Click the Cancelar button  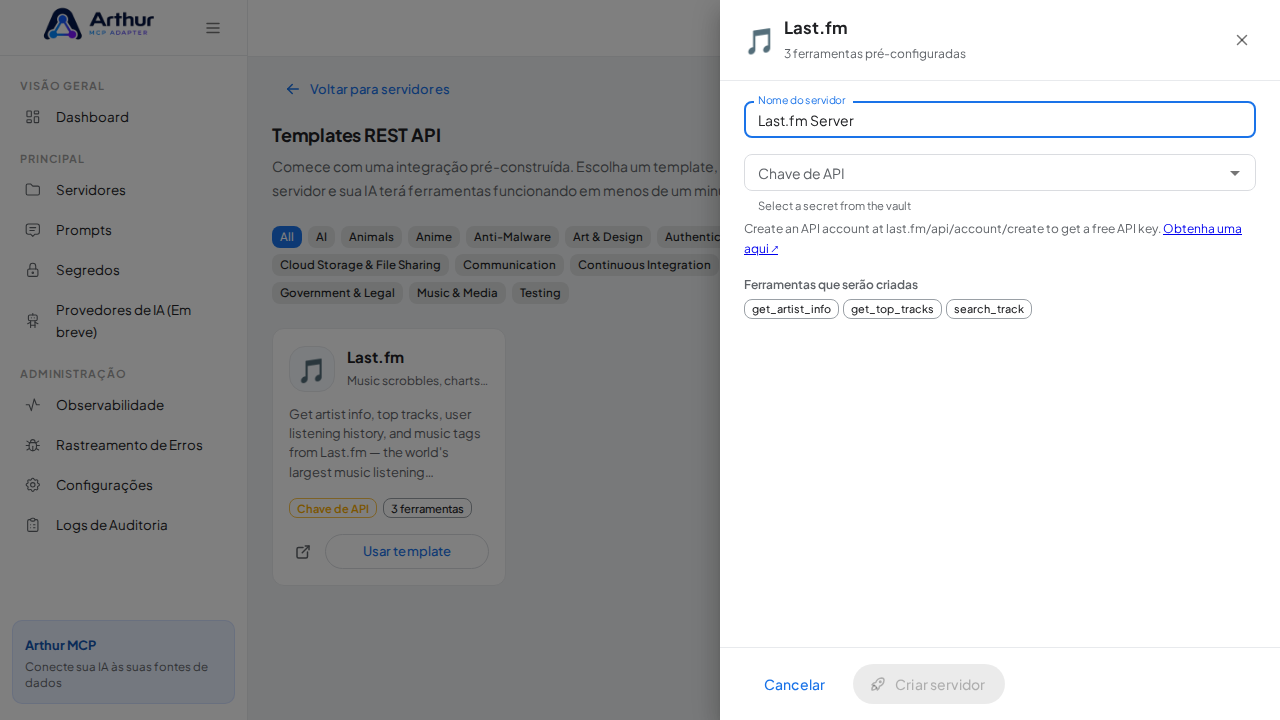(794, 684)
